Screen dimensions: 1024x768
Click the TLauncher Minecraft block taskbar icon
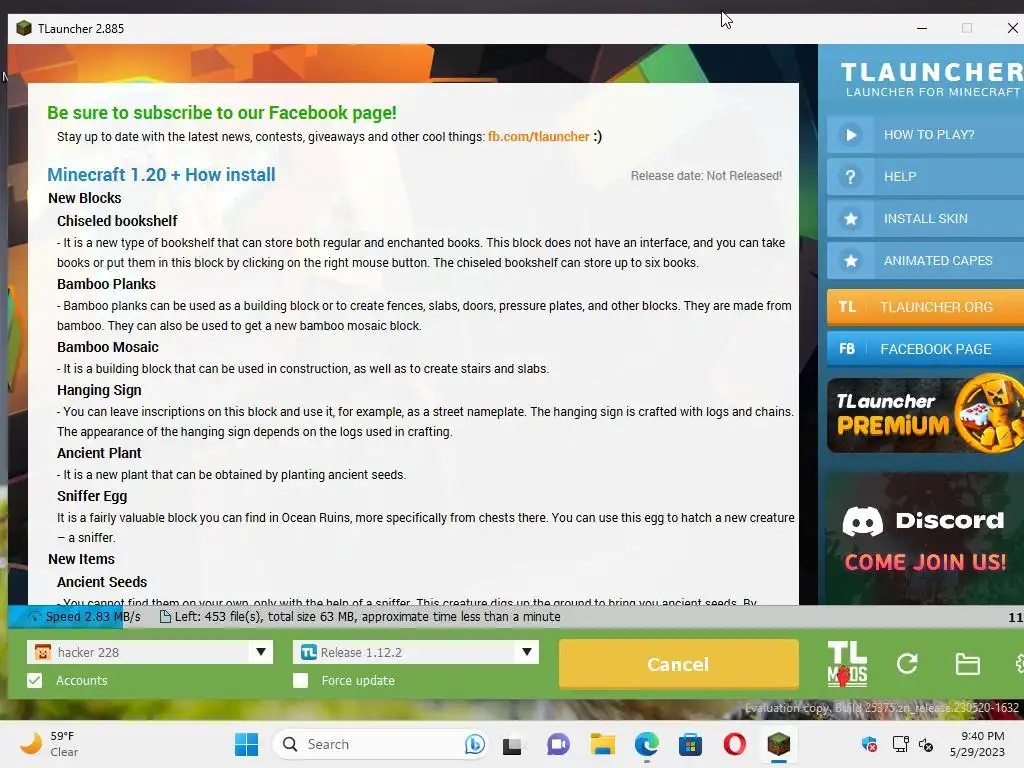tap(778, 744)
